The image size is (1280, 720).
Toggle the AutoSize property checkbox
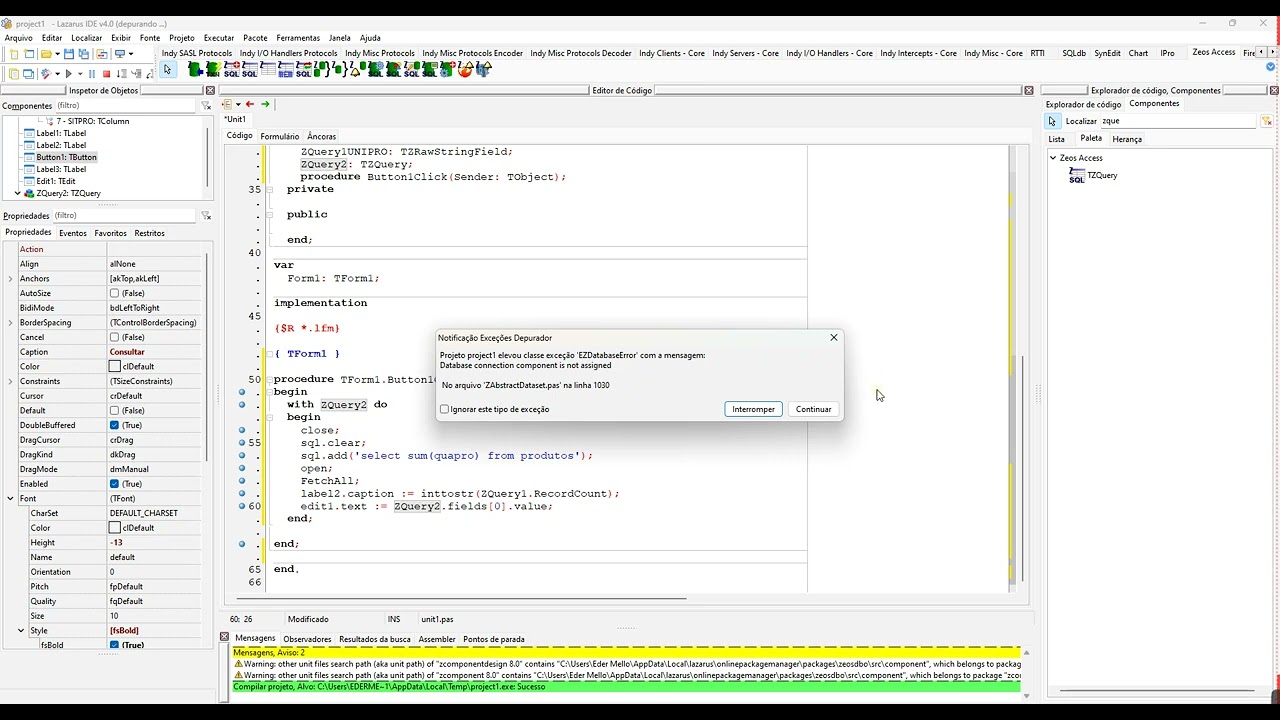(x=114, y=293)
